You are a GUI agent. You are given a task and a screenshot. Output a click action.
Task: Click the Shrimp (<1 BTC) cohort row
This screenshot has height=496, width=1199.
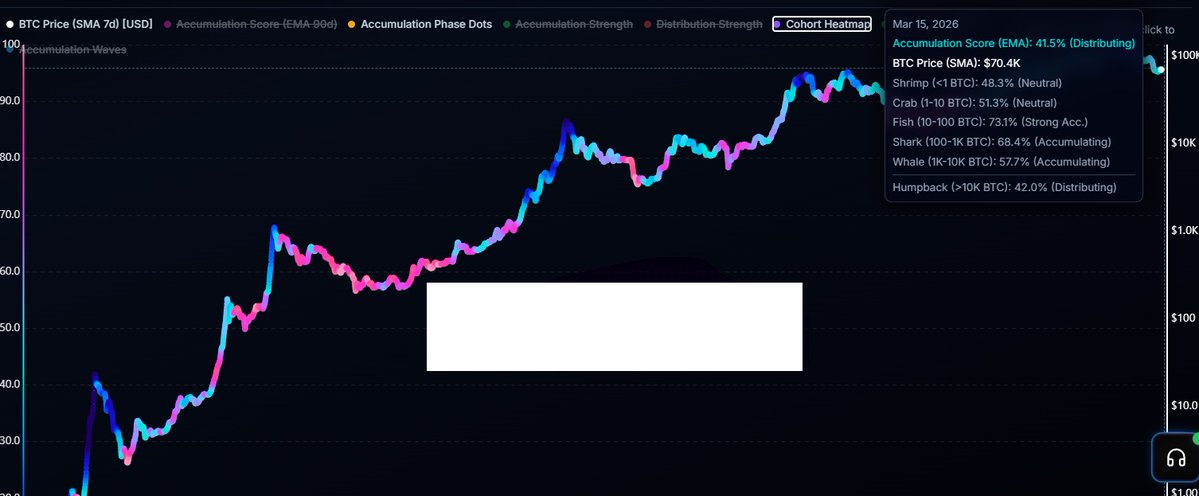tap(977, 83)
